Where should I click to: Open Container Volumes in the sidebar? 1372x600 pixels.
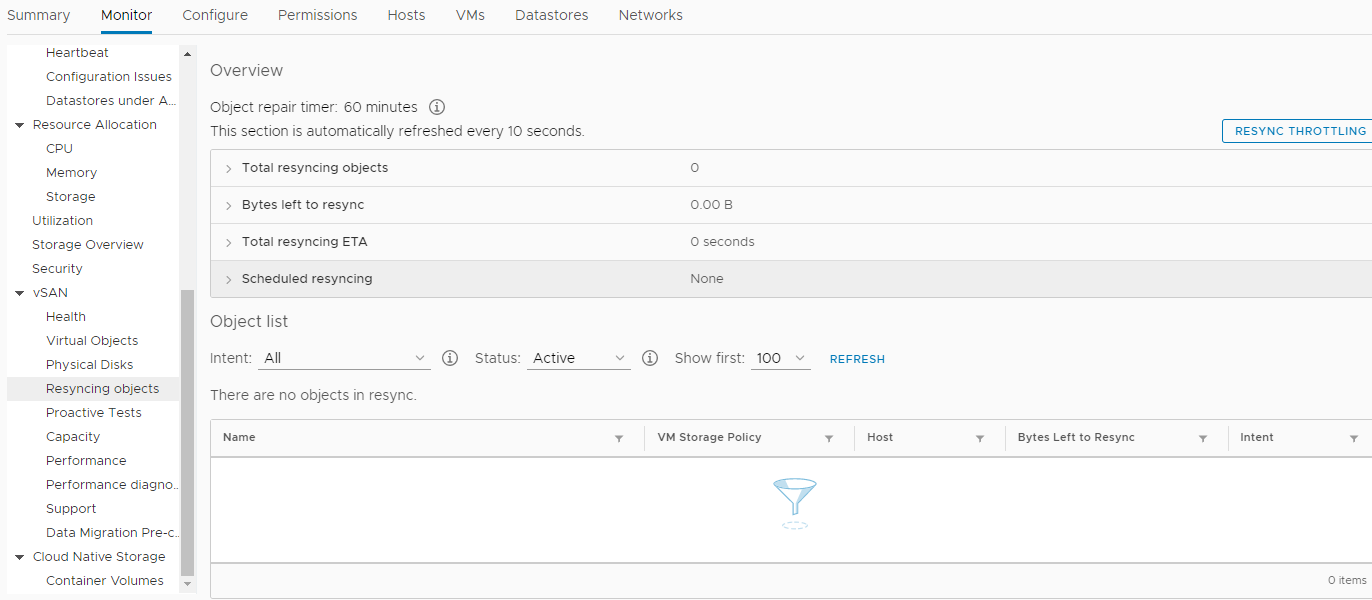click(x=105, y=581)
